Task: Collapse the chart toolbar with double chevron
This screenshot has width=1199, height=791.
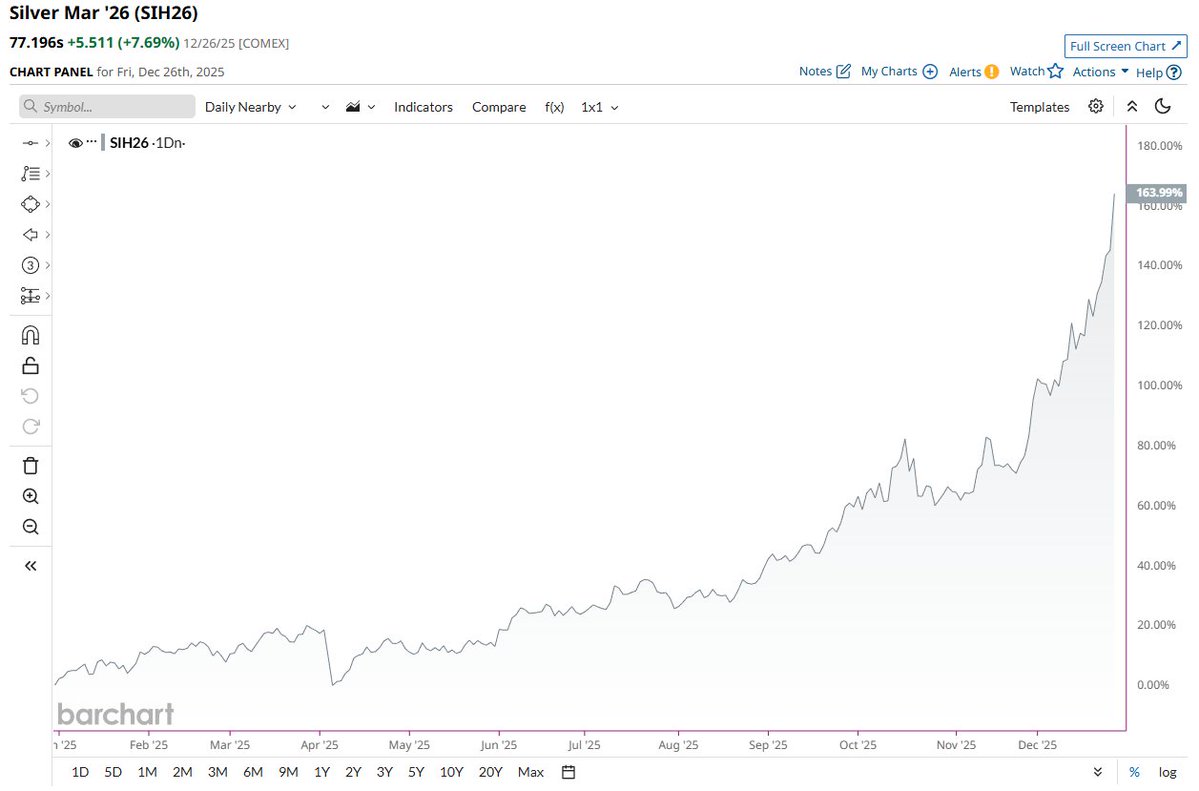Action: [1132, 106]
